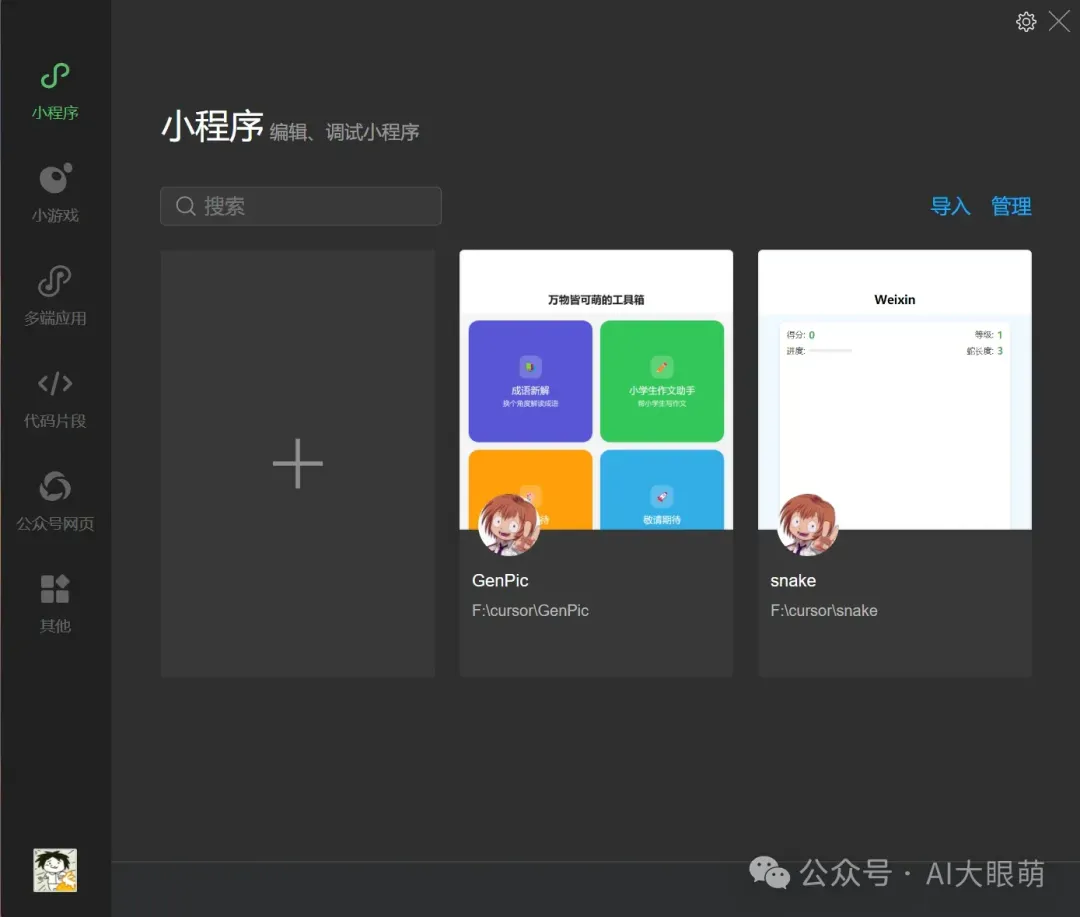1080x917 pixels.
Task: Switch to 多端应用 multi-platform apps
Action: click(x=55, y=283)
